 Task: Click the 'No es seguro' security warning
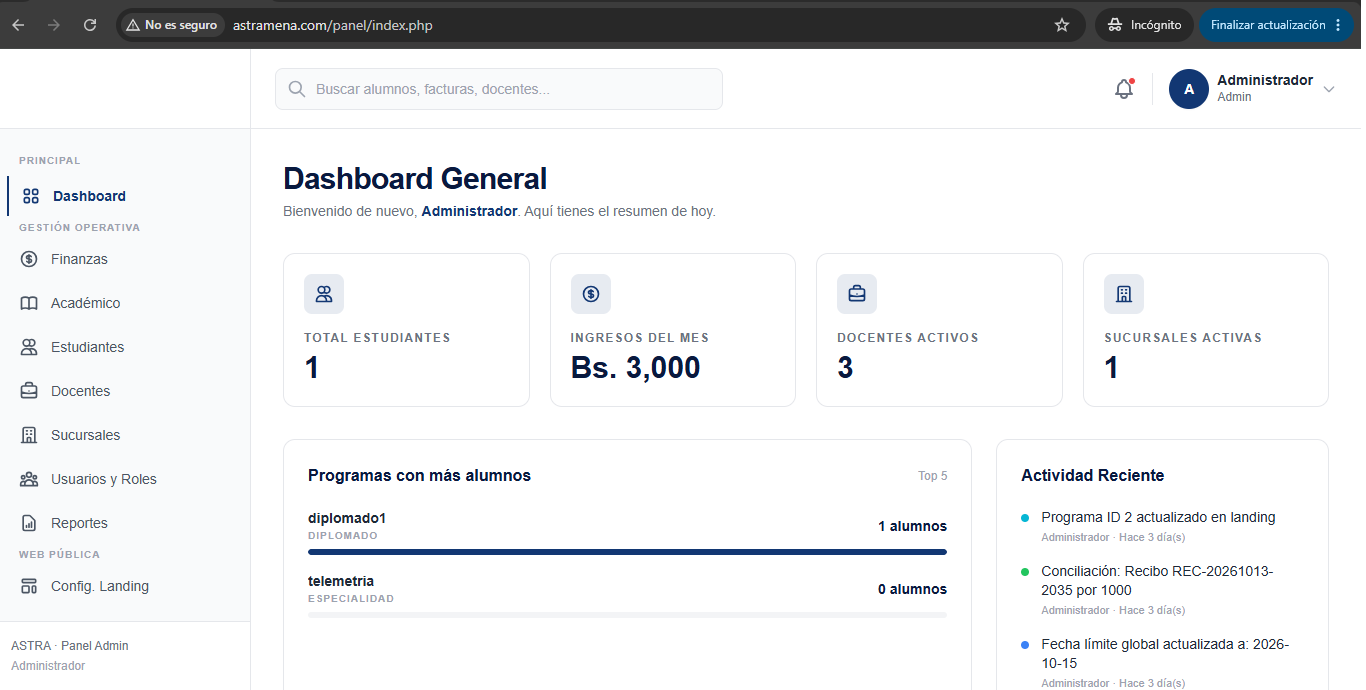point(171,25)
